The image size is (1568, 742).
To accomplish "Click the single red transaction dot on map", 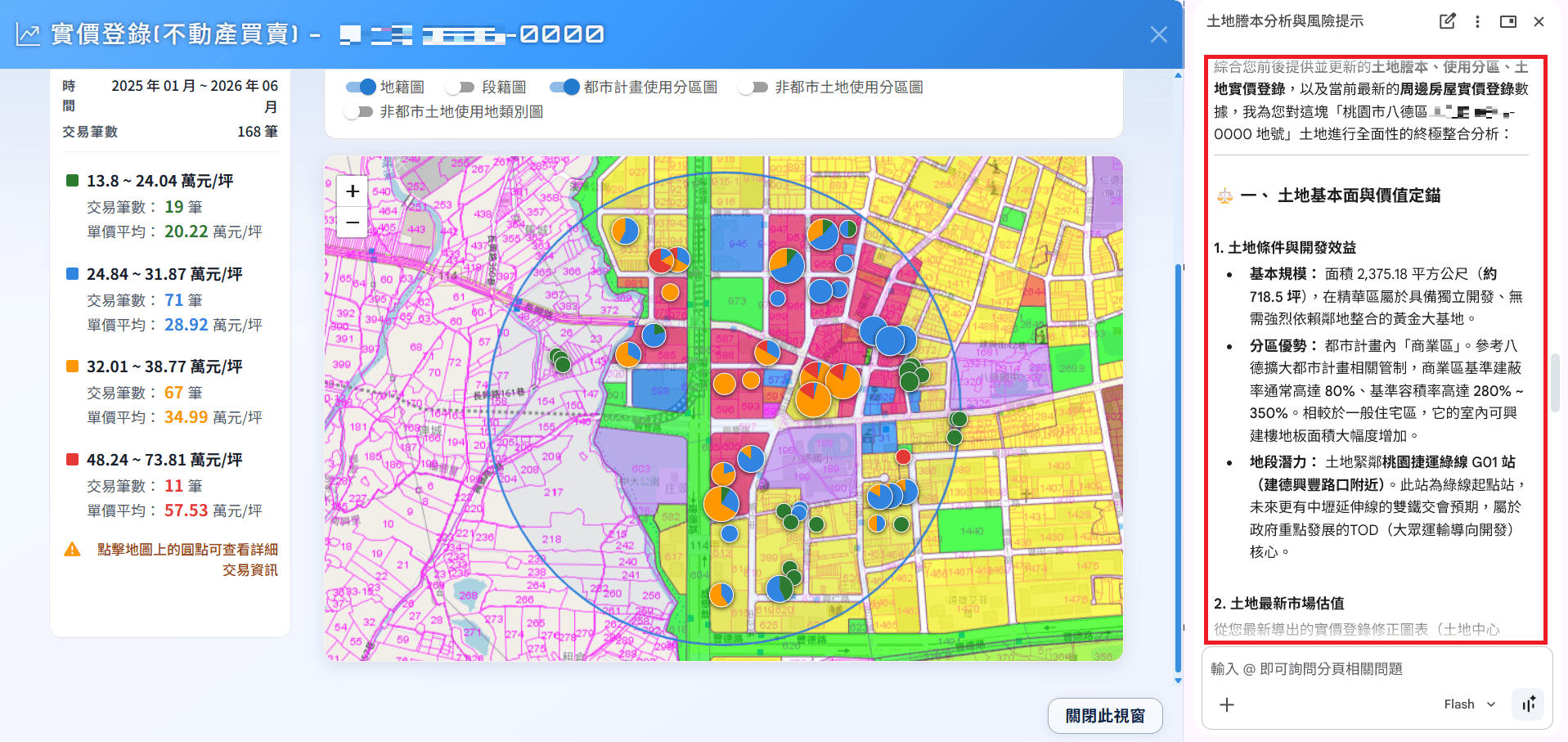I will coord(903,456).
